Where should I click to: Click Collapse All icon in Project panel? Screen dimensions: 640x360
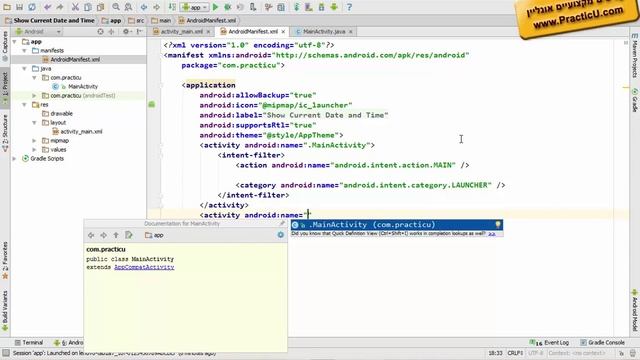point(111,31)
